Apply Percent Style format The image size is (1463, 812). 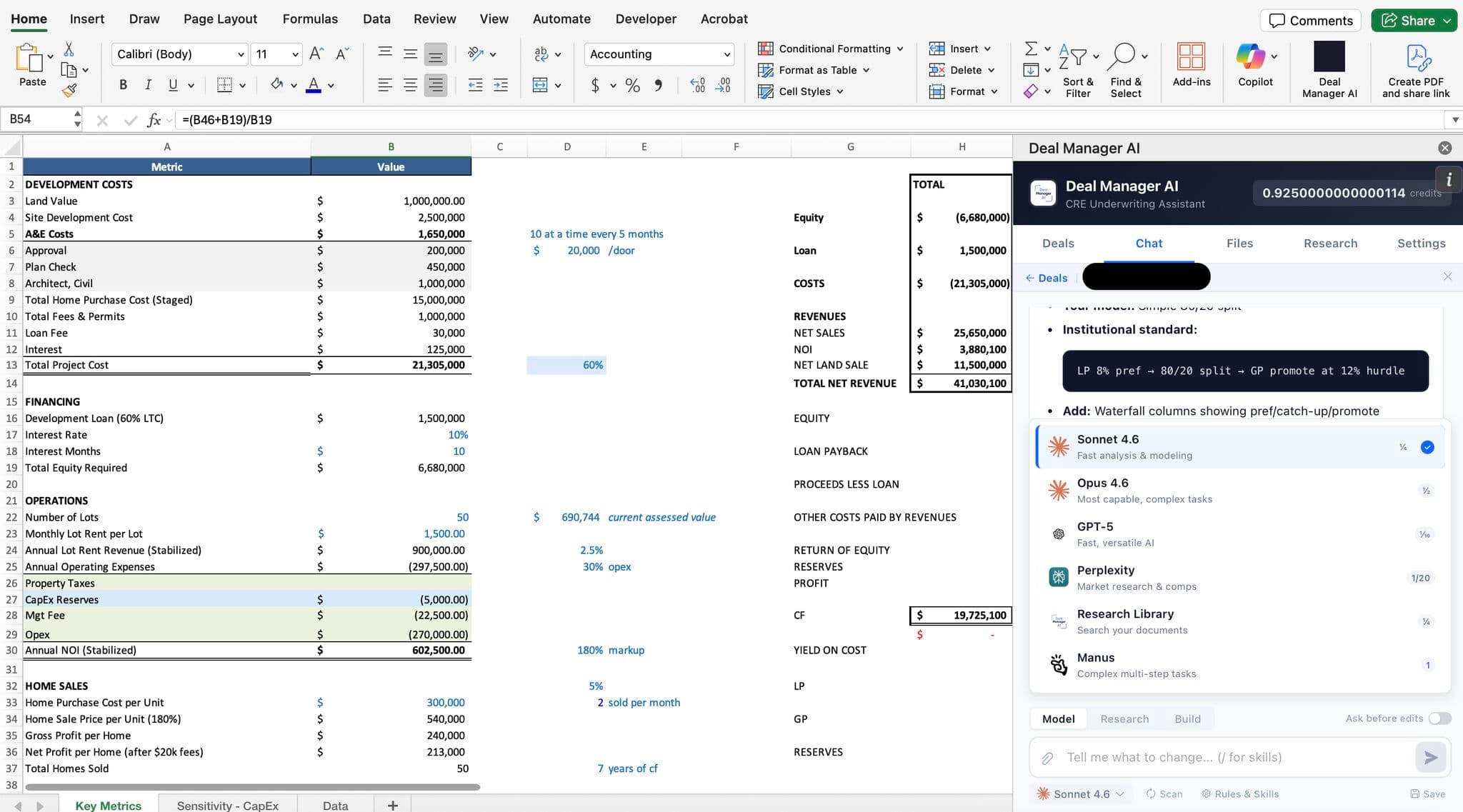click(632, 86)
